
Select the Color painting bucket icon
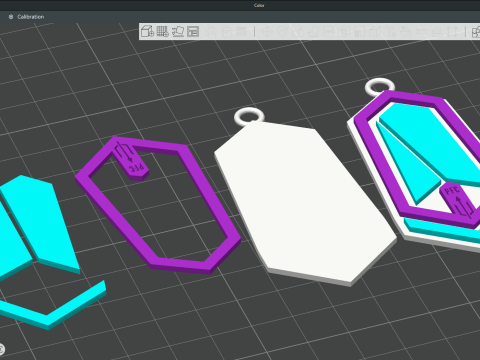click(x=406, y=31)
